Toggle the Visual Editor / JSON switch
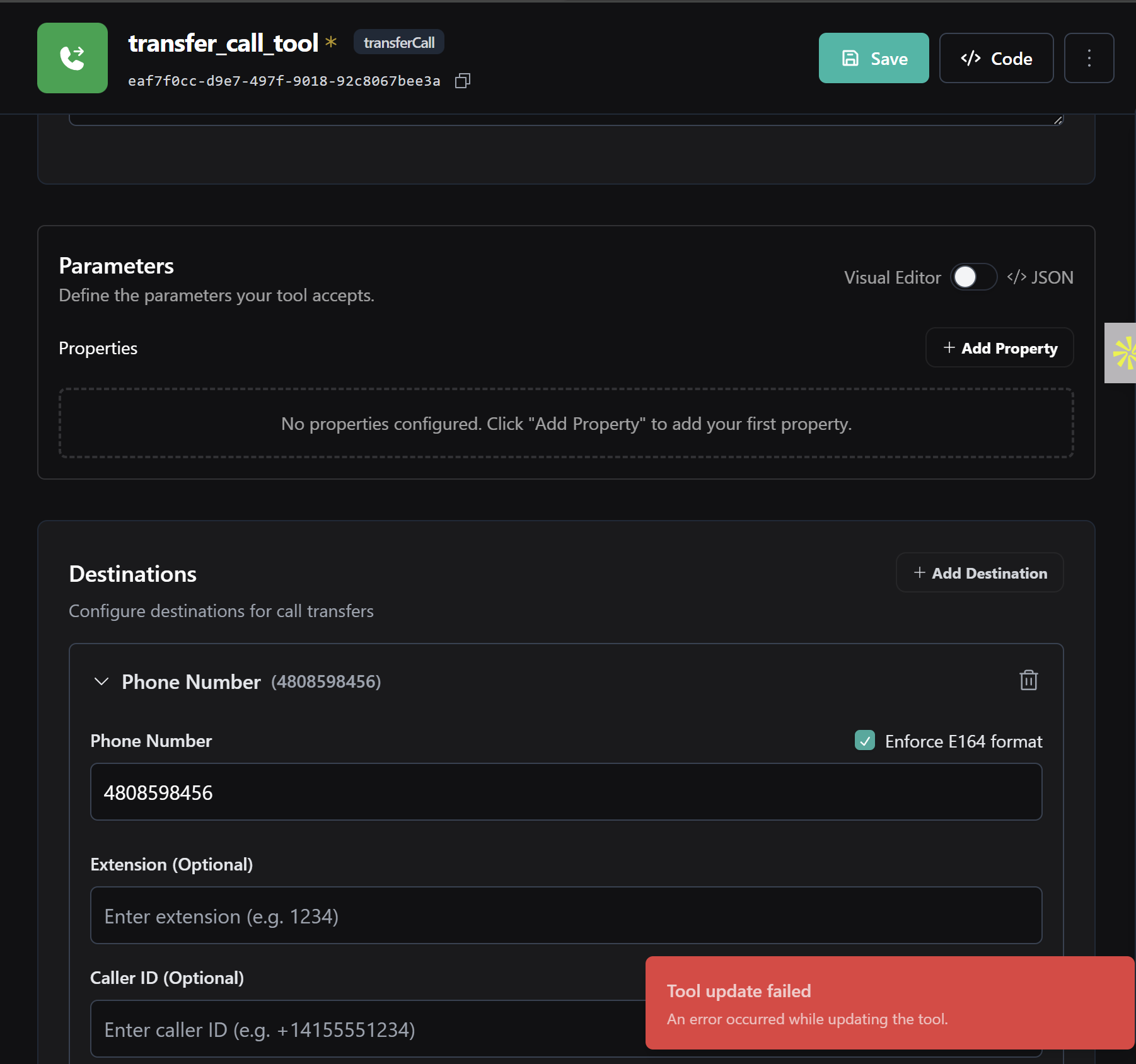The width and height of the screenshot is (1136, 1064). click(973, 277)
